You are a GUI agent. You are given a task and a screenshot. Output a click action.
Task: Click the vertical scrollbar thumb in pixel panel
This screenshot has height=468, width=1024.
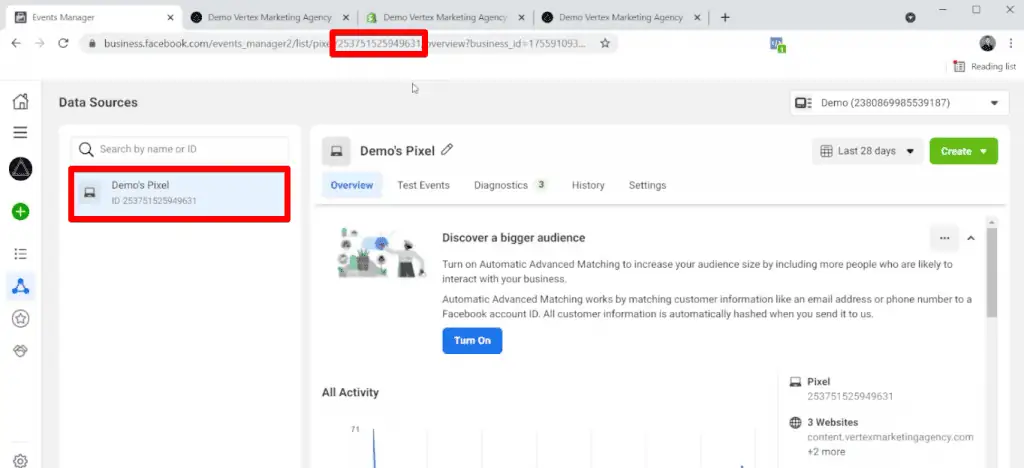coord(992,273)
